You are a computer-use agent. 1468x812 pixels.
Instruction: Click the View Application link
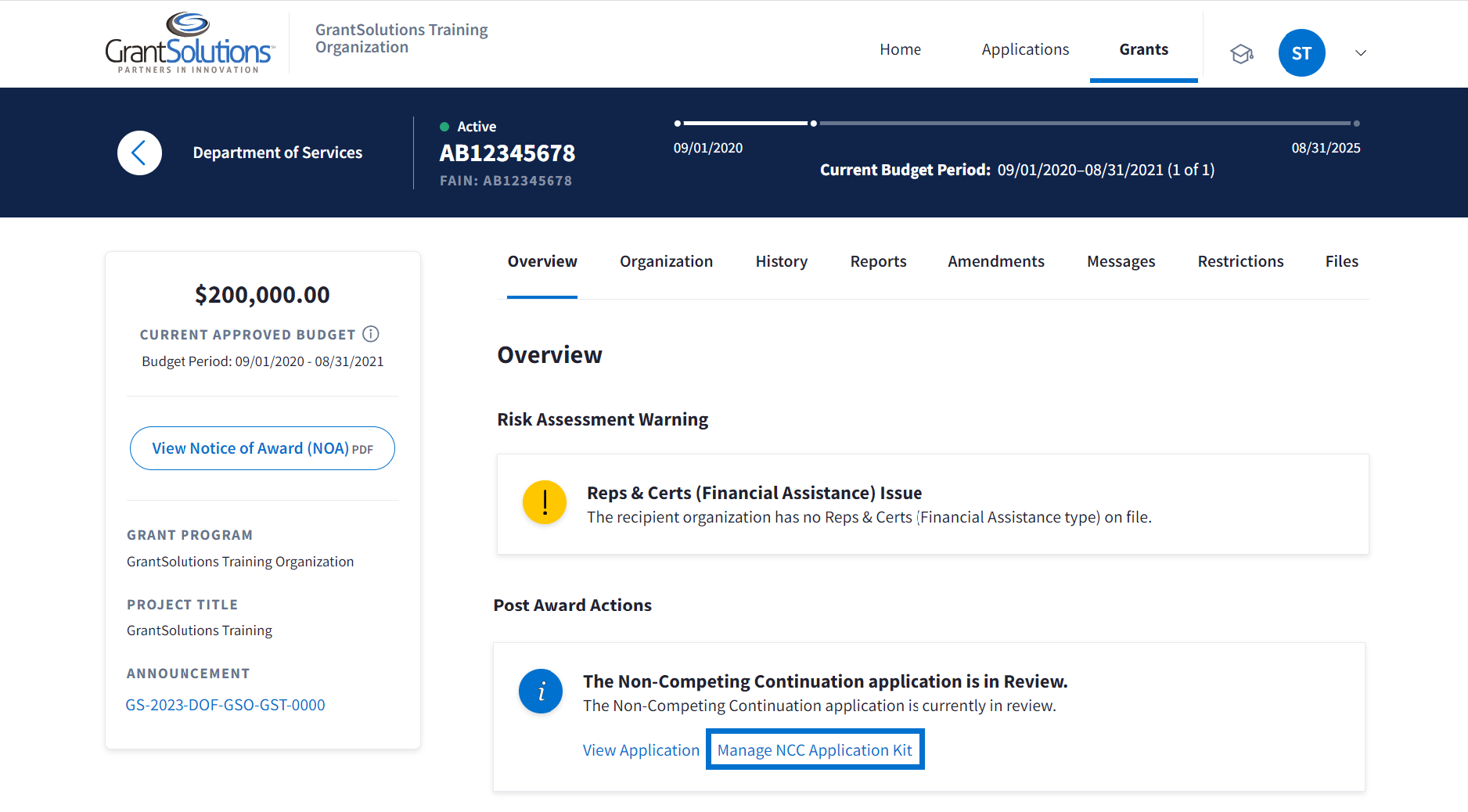(x=641, y=750)
